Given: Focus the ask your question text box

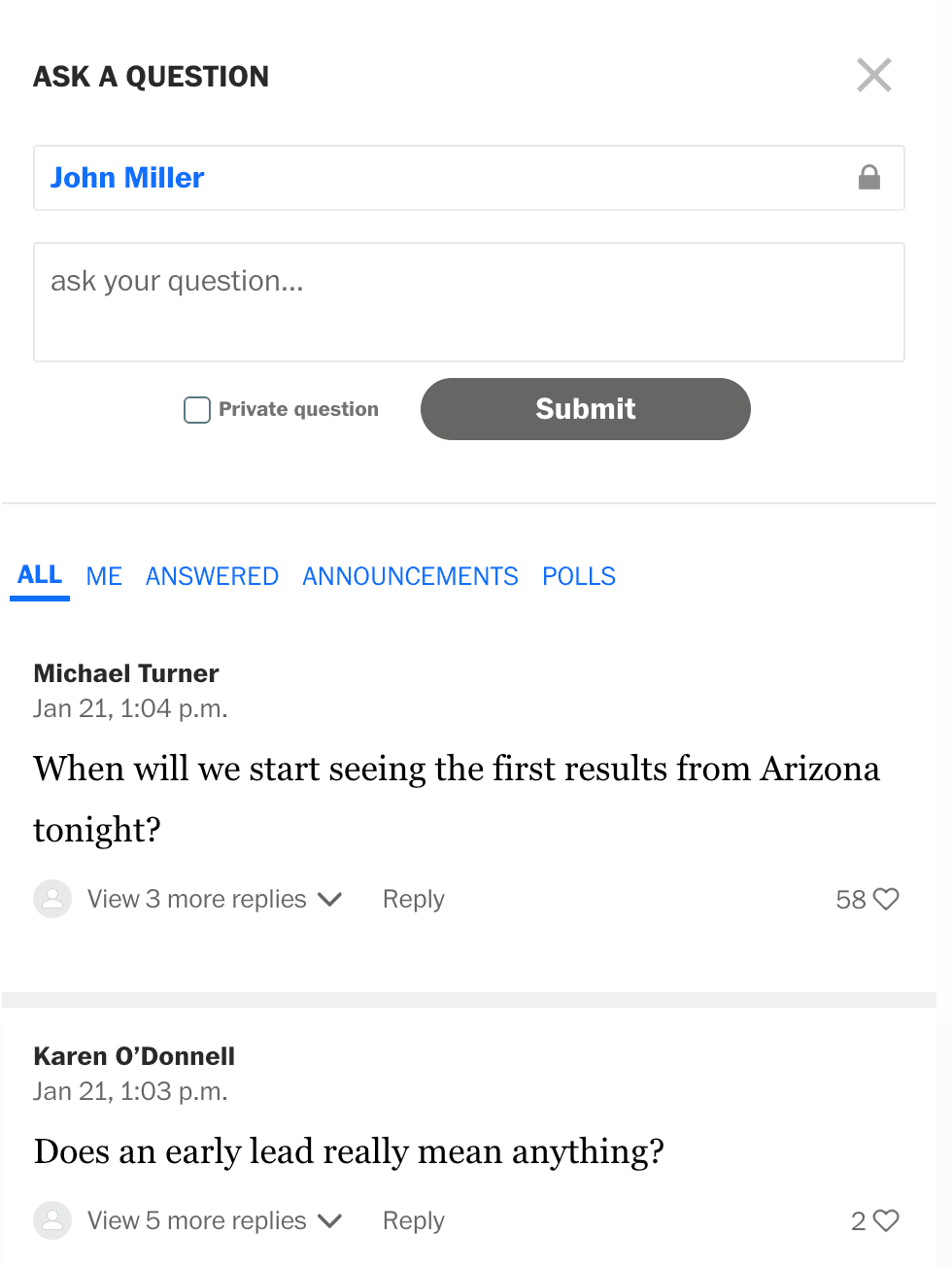Looking at the screenshot, I should click(468, 302).
